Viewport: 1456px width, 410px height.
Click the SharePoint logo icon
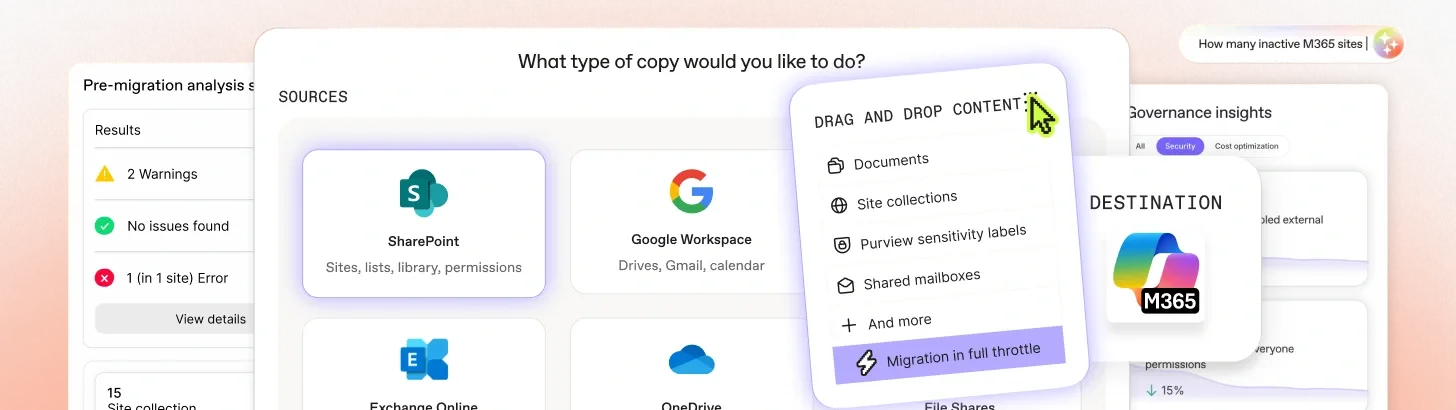pyautogui.click(x=423, y=193)
